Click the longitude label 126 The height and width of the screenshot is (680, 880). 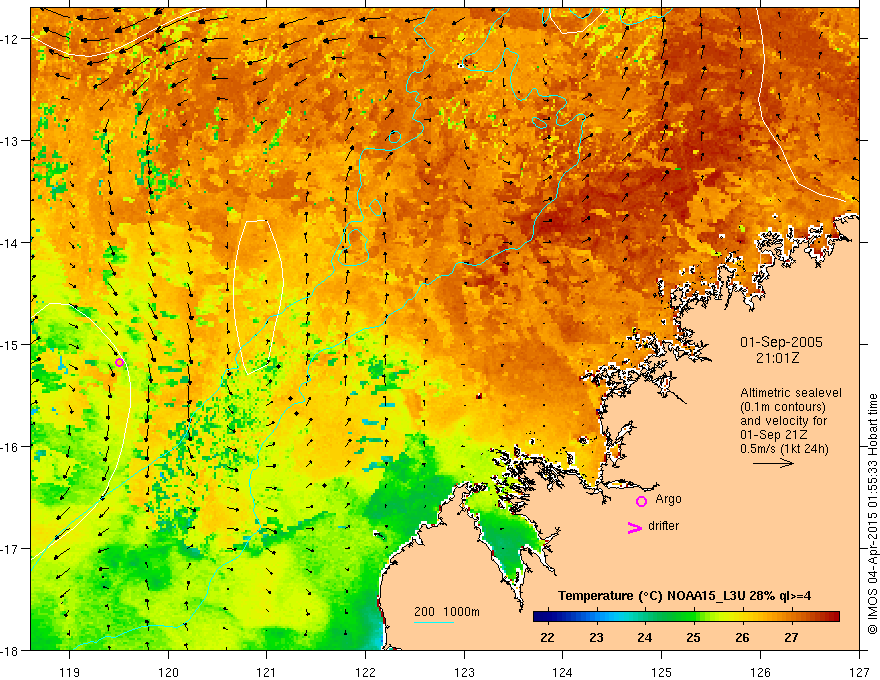pos(760,672)
